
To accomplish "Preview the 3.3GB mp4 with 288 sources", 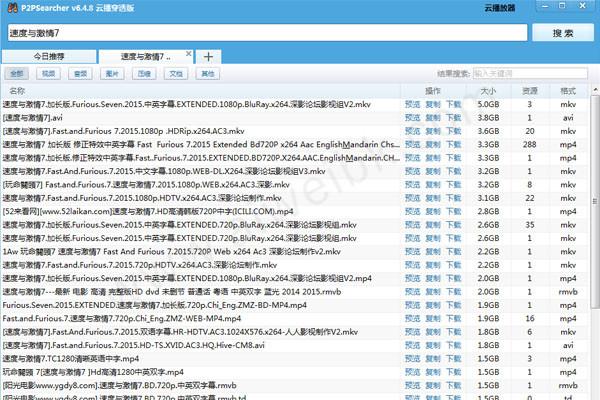I will click(x=412, y=144).
